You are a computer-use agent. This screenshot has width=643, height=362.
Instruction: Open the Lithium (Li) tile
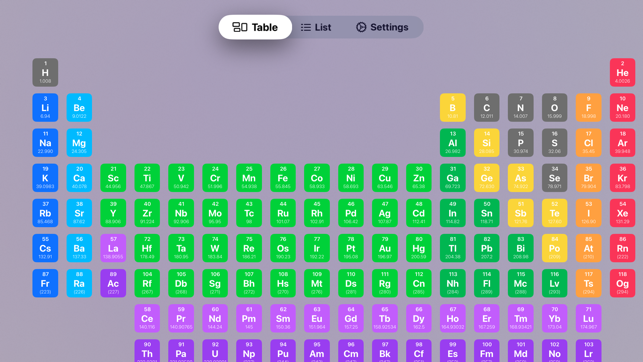[x=45, y=107]
